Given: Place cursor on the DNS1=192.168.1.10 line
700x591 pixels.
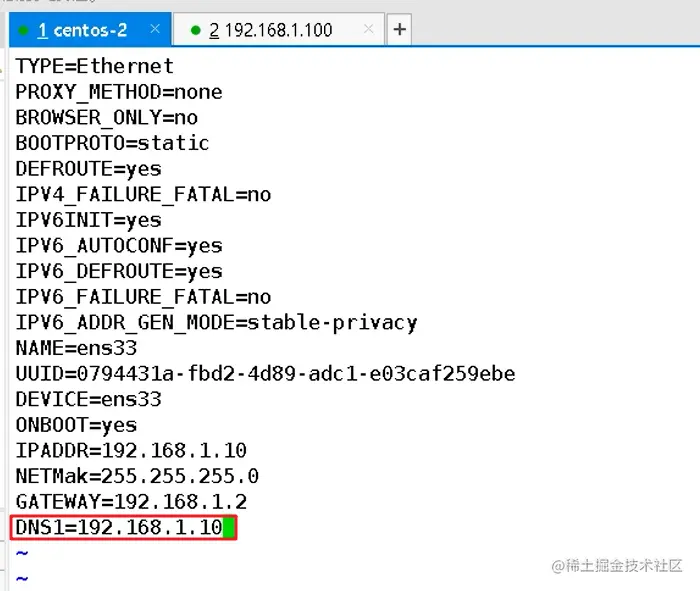Looking at the screenshot, I should [x=118, y=528].
